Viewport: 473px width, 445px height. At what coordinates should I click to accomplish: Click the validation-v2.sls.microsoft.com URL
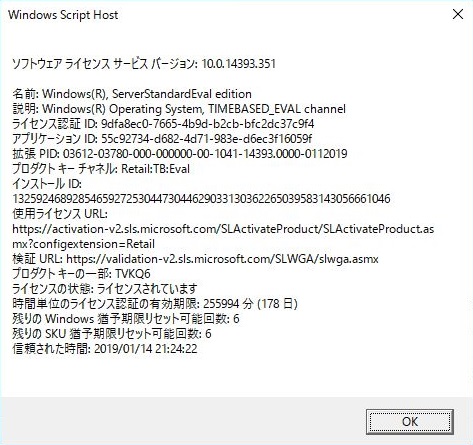[x=222, y=259]
